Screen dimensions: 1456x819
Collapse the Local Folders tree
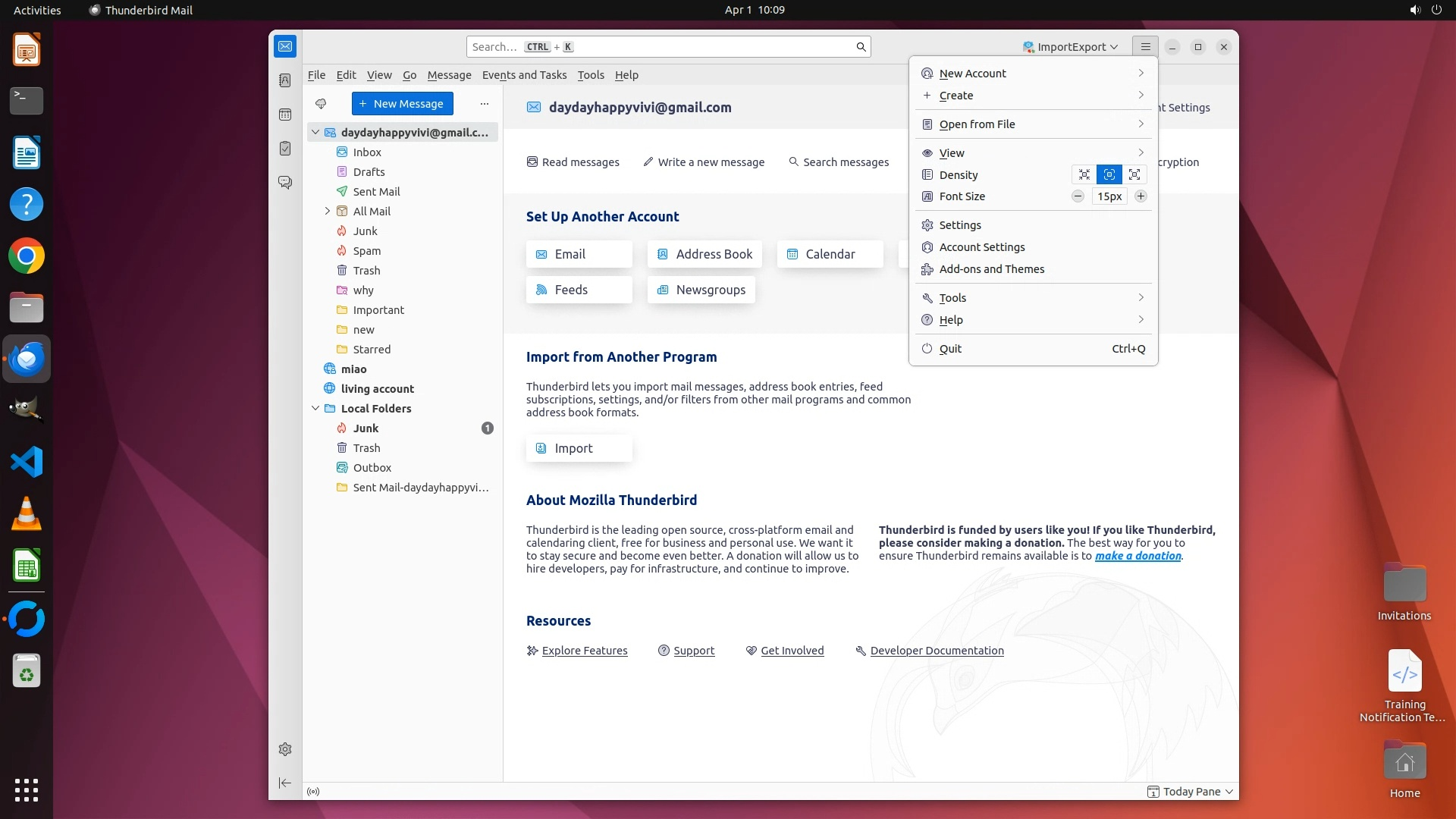click(315, 408)
